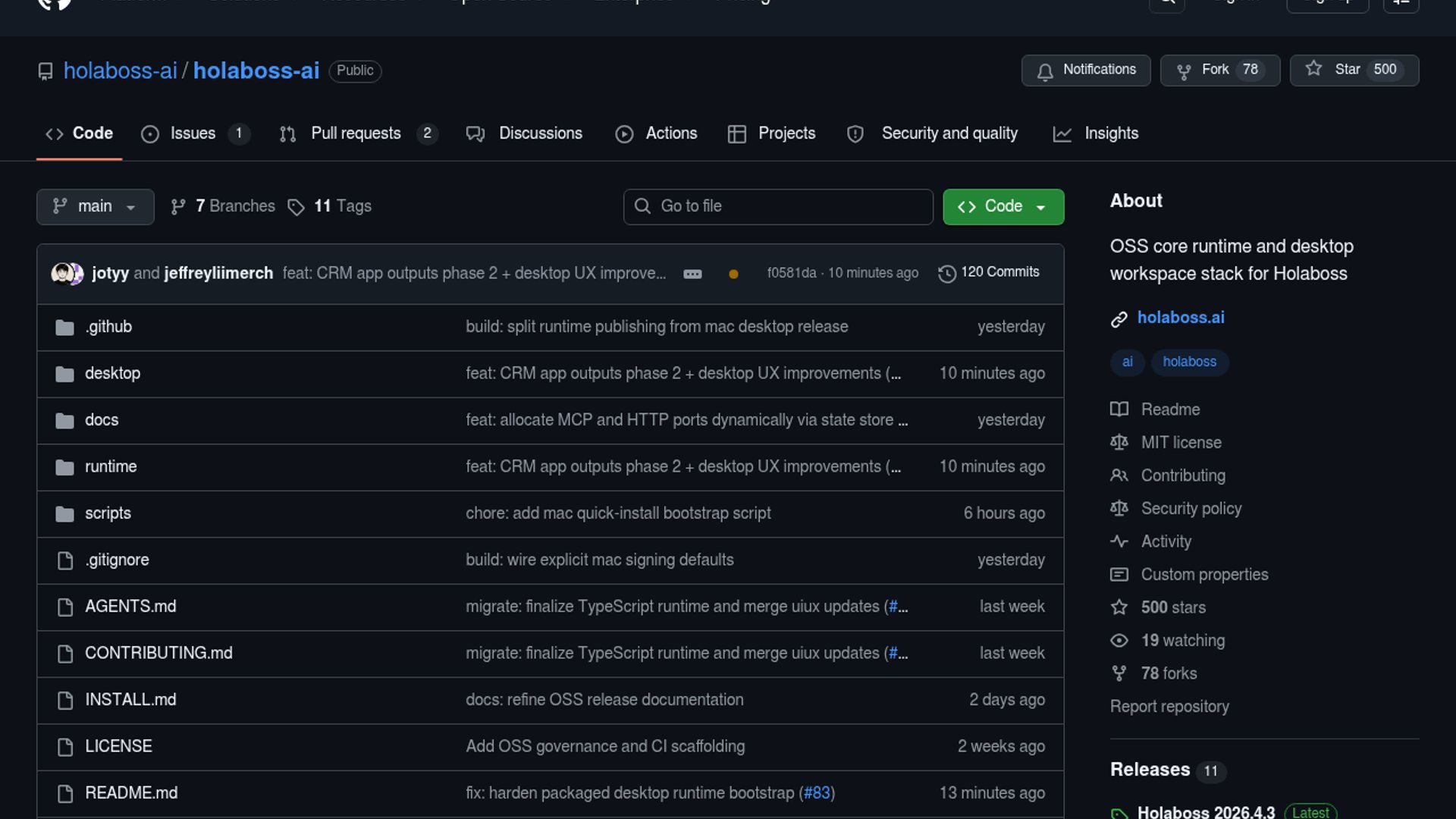Click the Notifications bell icon
This screenshot has width=1456, height=819.
pyautogui.click(x=1045, y=71)
